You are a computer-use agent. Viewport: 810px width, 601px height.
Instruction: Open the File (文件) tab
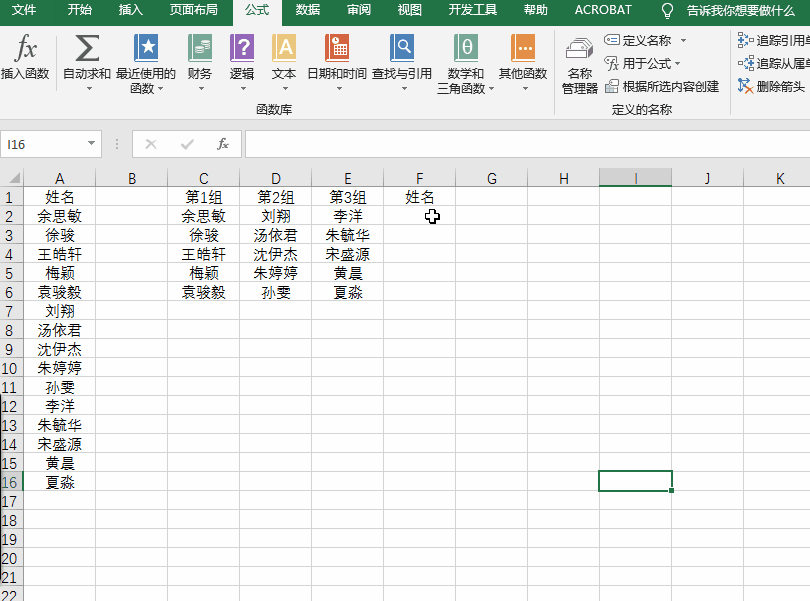click(x=24, y=10)
